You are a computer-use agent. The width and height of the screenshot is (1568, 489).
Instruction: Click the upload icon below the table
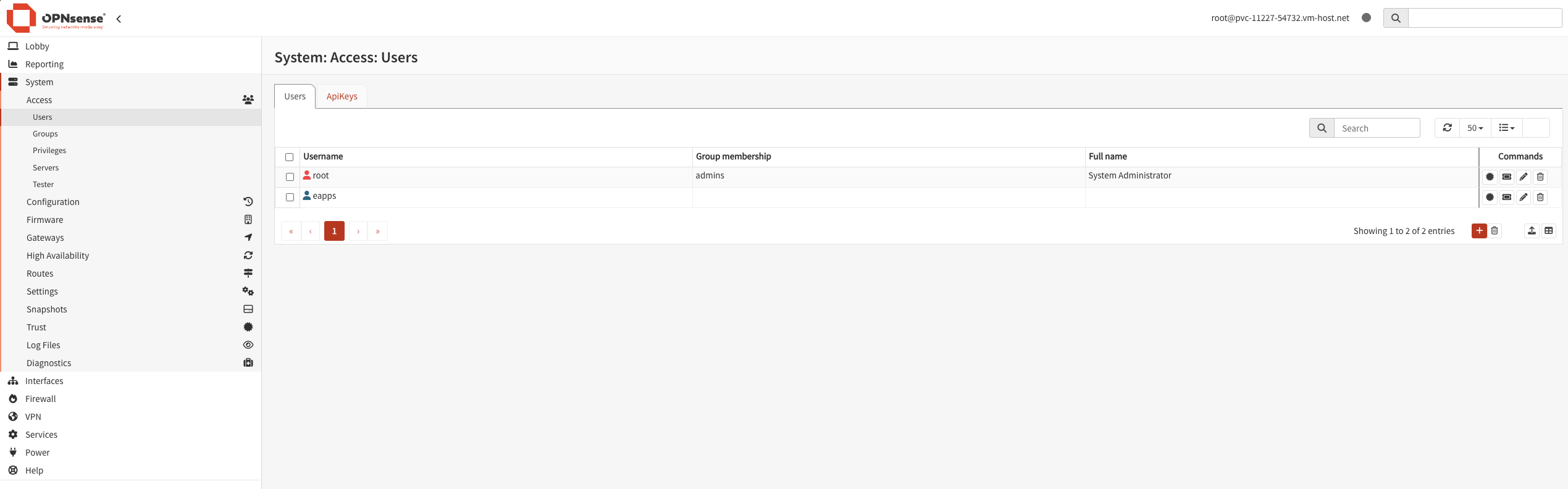[x=1532, y=231]
